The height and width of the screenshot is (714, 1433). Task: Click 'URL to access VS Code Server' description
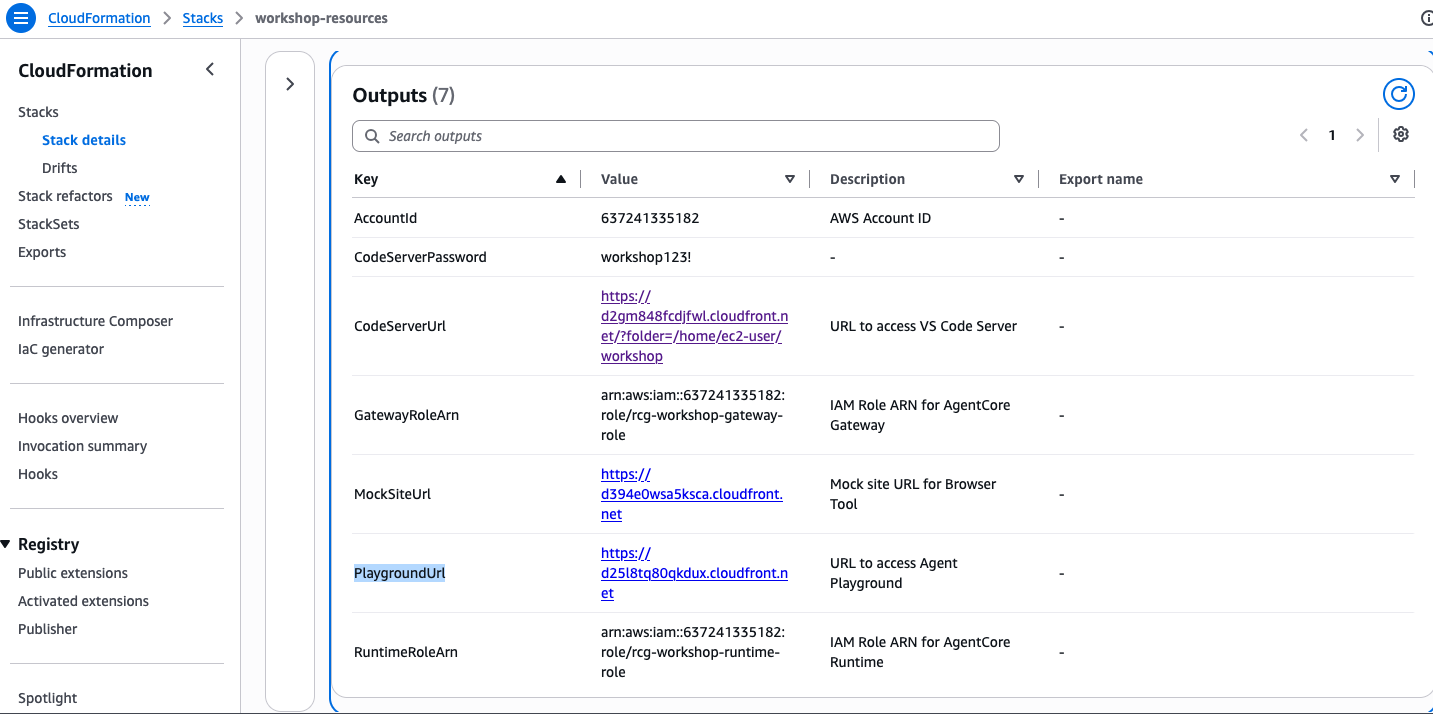coord(924,326)
